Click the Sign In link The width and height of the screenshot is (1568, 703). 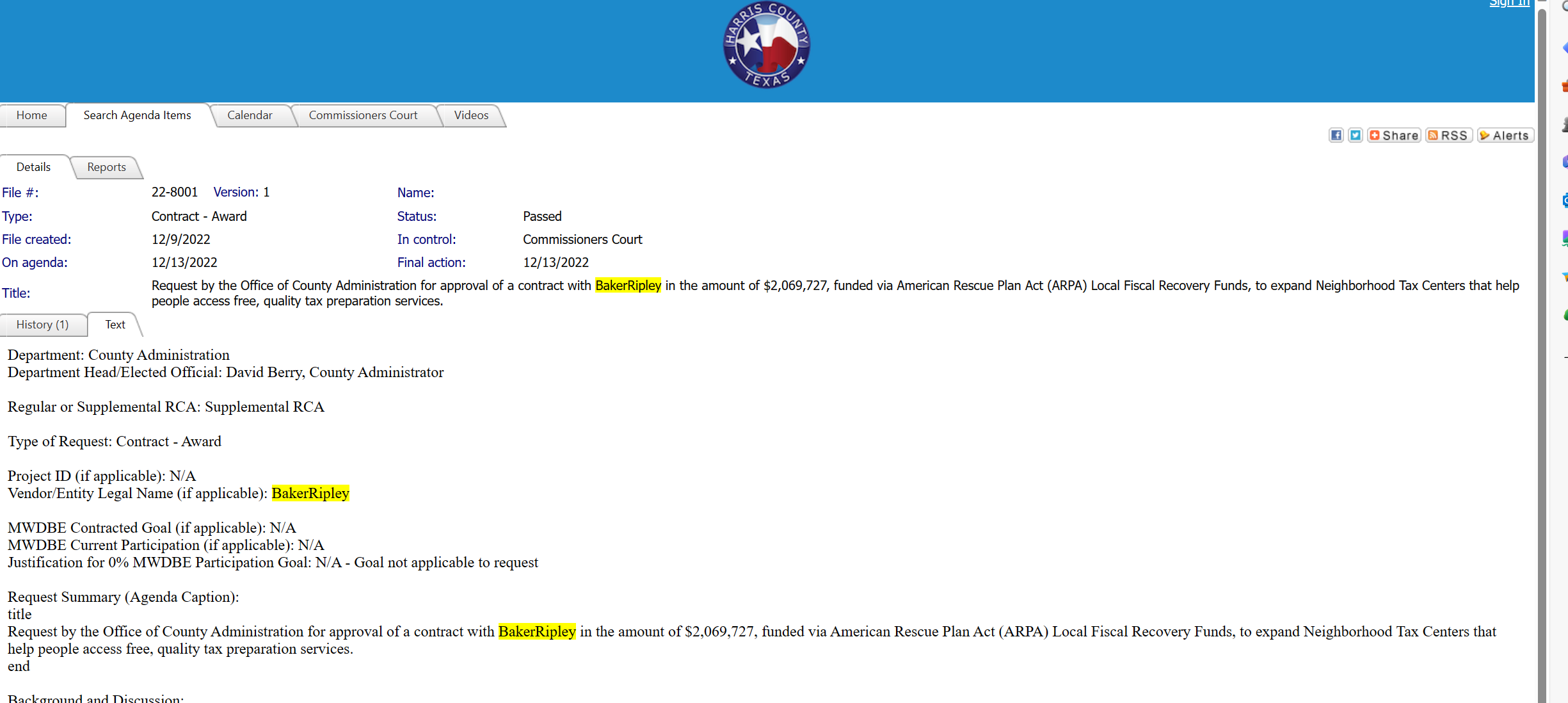(1509, 3)
